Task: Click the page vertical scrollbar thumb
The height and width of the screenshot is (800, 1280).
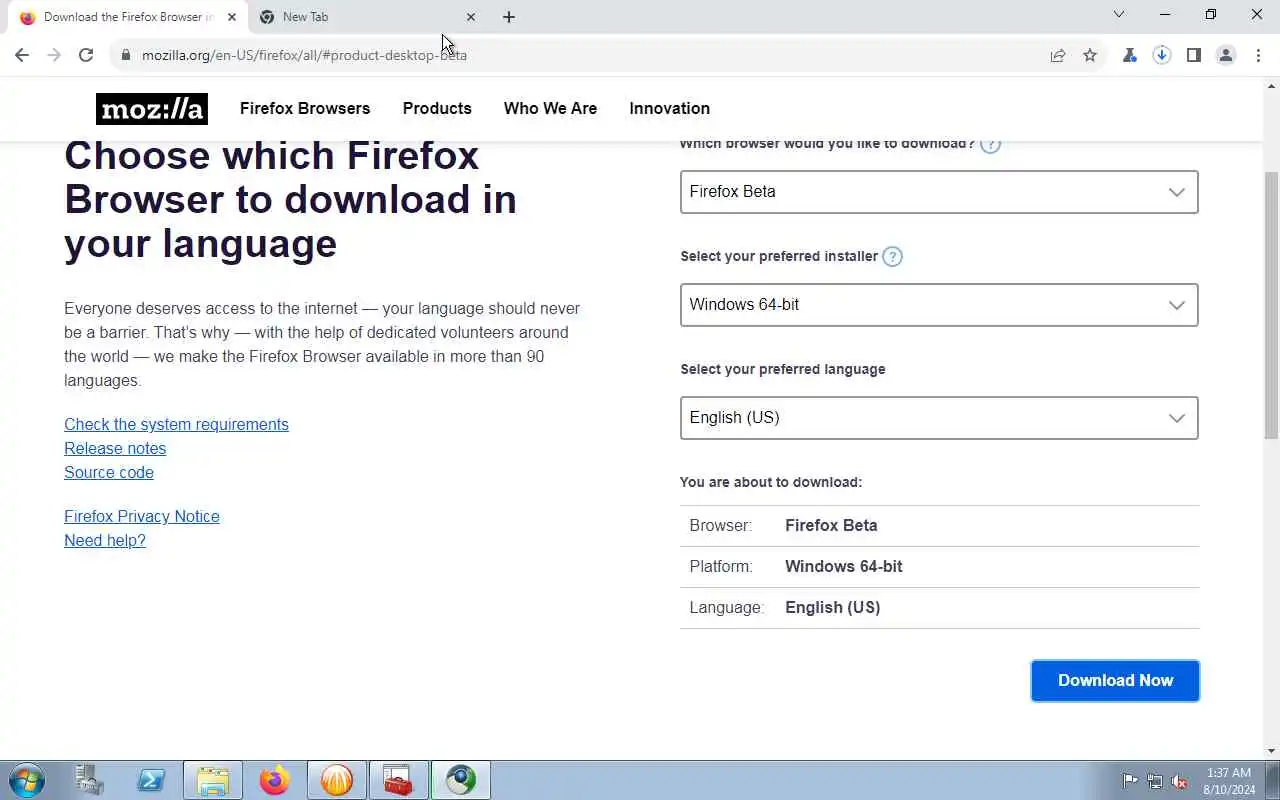Action: coord(1271,304)
